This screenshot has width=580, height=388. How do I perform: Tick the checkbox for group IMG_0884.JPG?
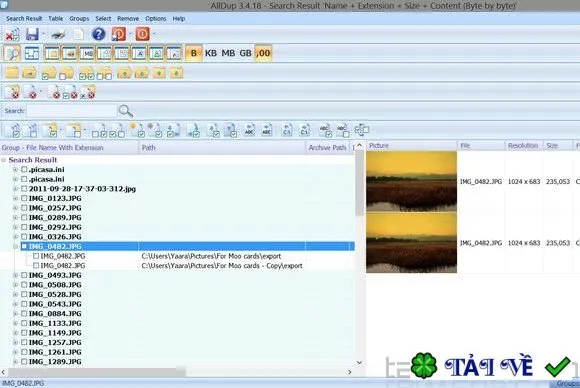24,314
